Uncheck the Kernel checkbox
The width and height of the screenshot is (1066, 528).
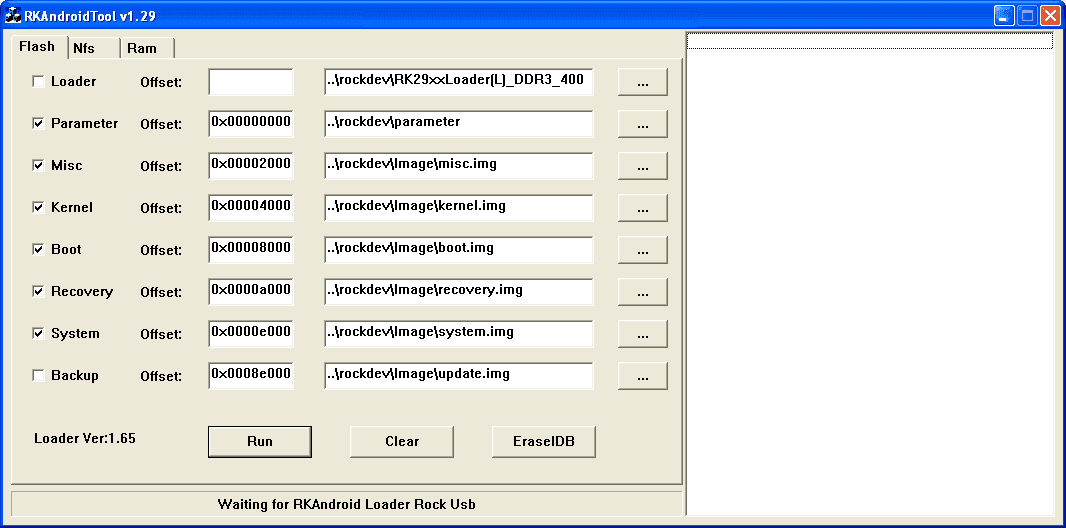(x=39, y=208)
